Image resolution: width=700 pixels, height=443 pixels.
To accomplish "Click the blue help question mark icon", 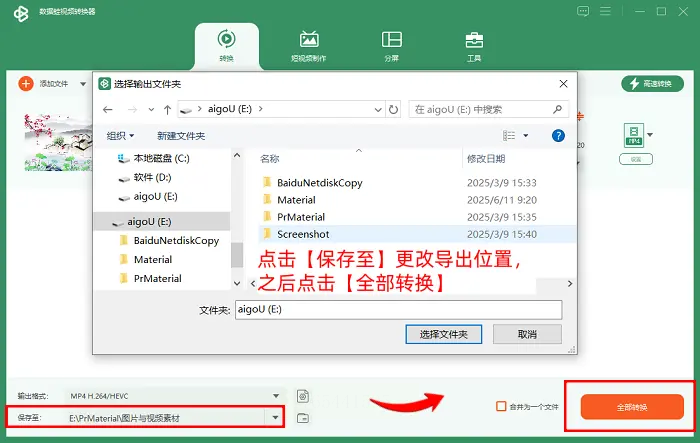I will point(558,135).
